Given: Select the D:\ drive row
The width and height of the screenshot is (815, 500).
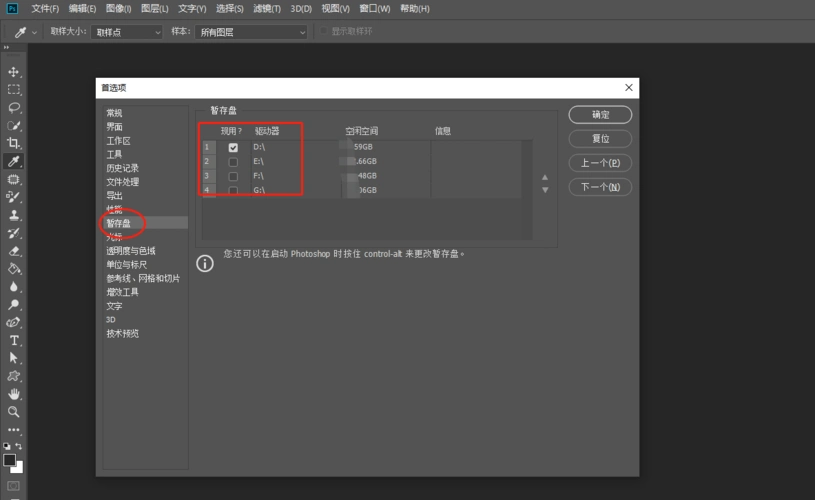Looking at the screenshot, I should tap(362, 148).
